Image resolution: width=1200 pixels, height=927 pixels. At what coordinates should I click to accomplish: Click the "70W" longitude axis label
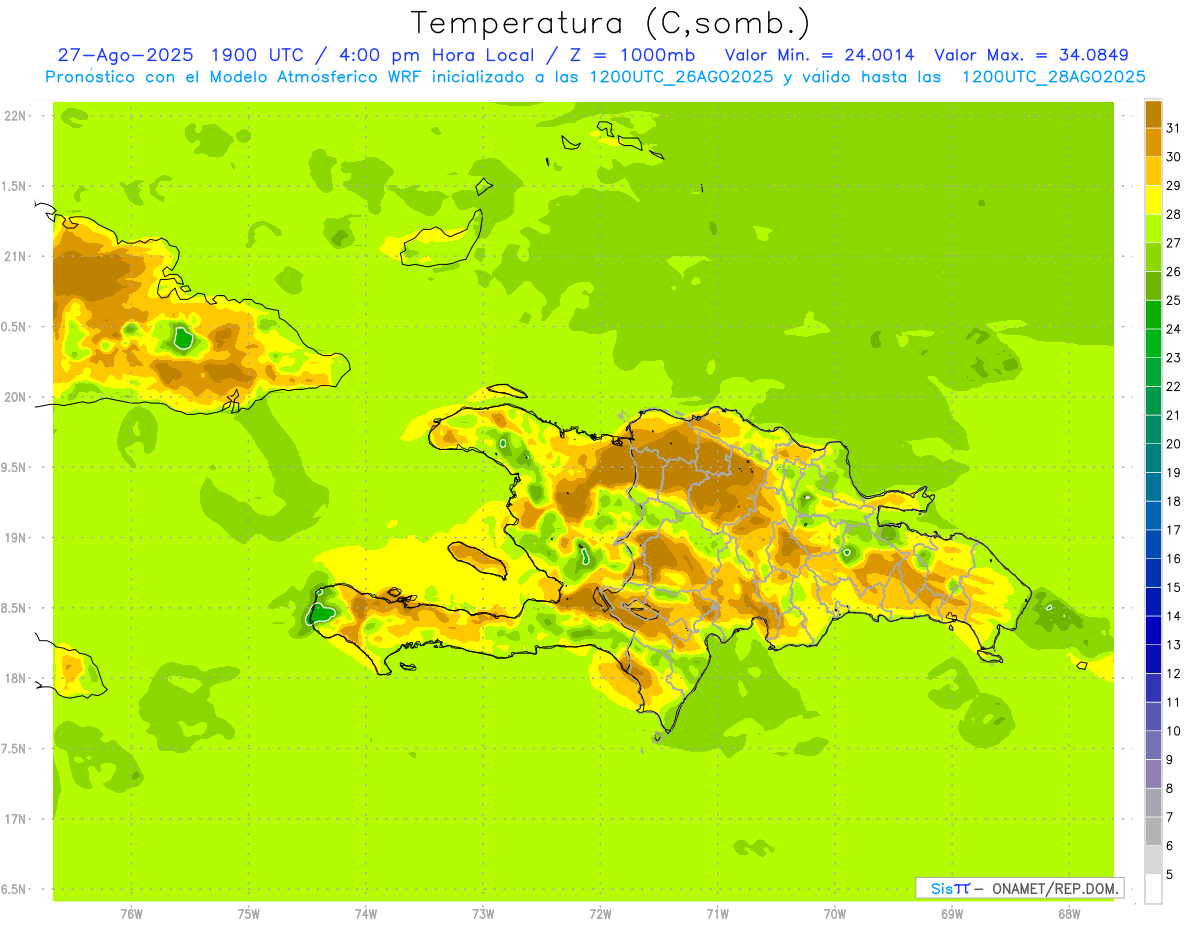835,913
